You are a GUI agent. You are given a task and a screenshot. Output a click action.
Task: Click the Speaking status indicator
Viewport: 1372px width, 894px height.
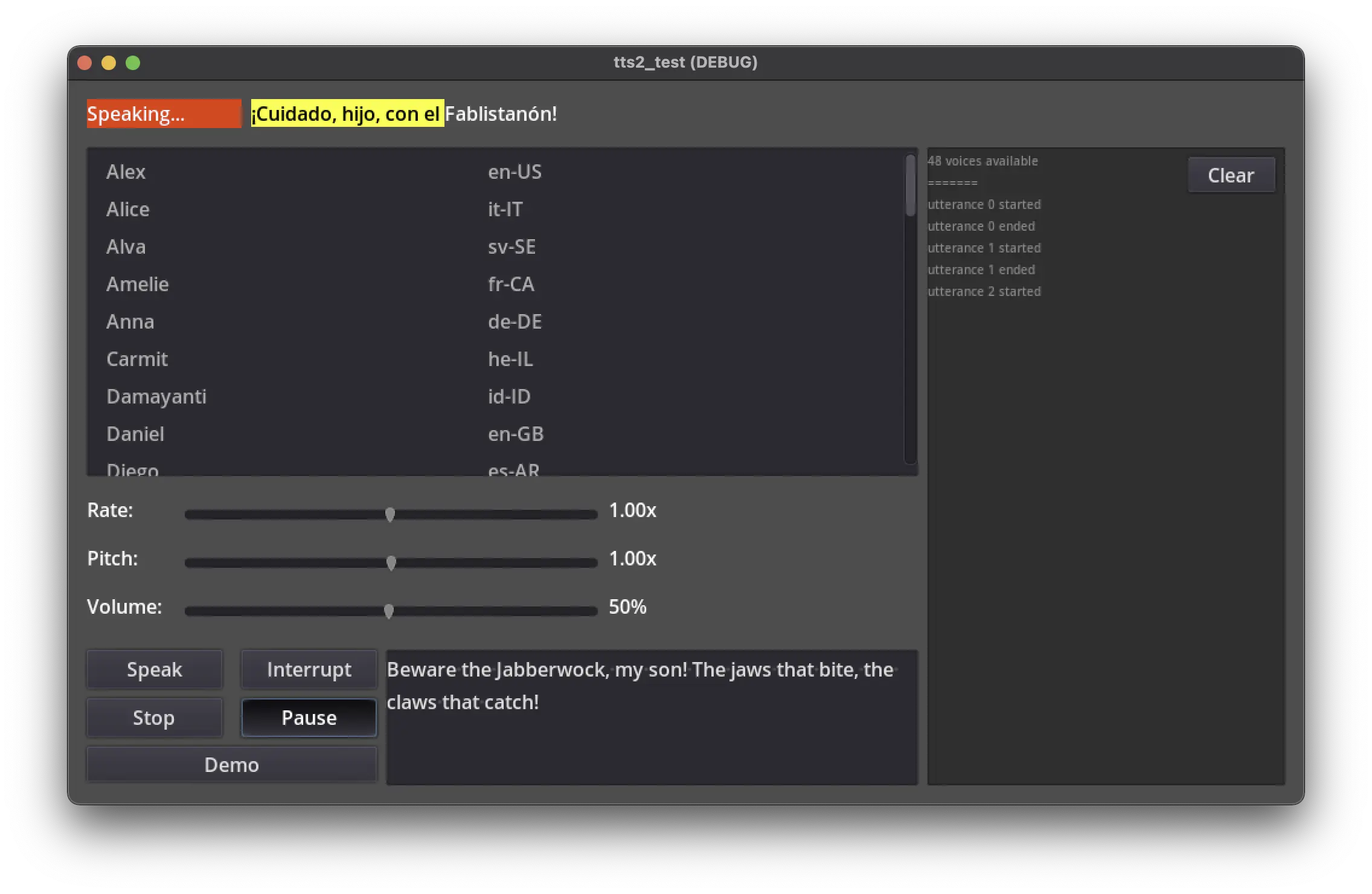click(x=163, y=114)
